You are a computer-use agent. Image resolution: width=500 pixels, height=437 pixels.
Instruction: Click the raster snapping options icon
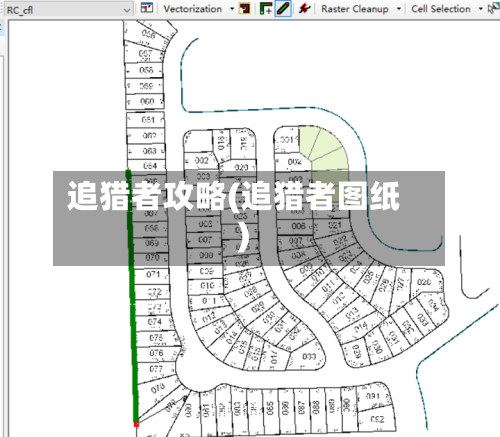[x=147, y=9]
